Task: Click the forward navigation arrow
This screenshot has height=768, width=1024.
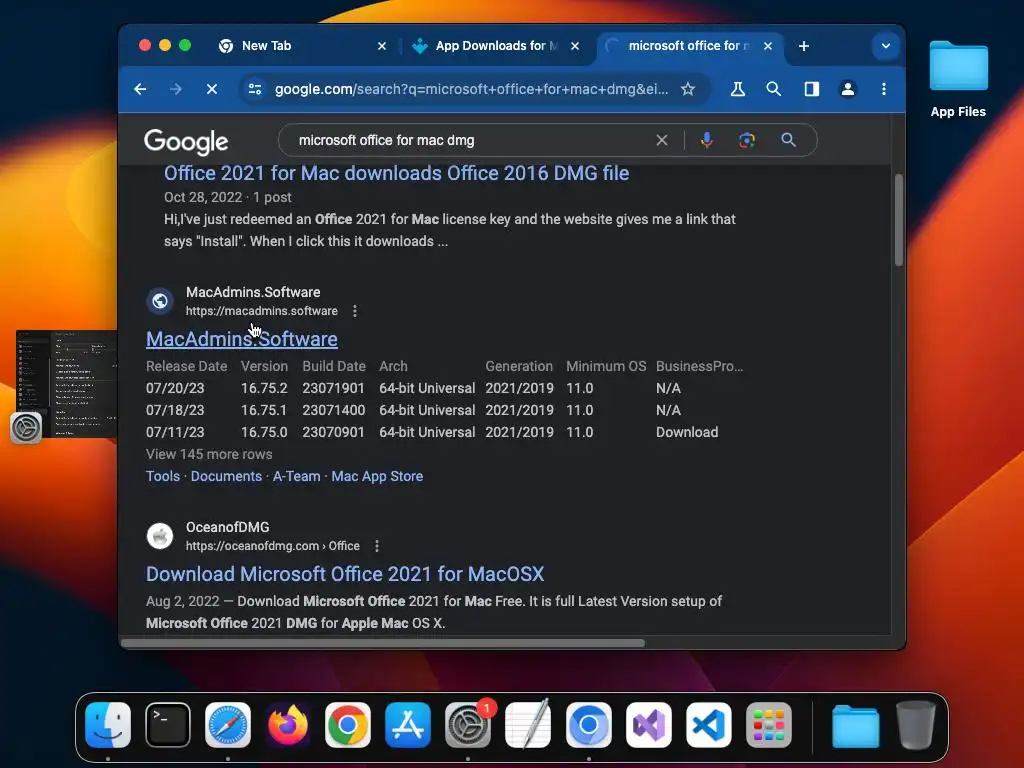Action: click(176, 89)
